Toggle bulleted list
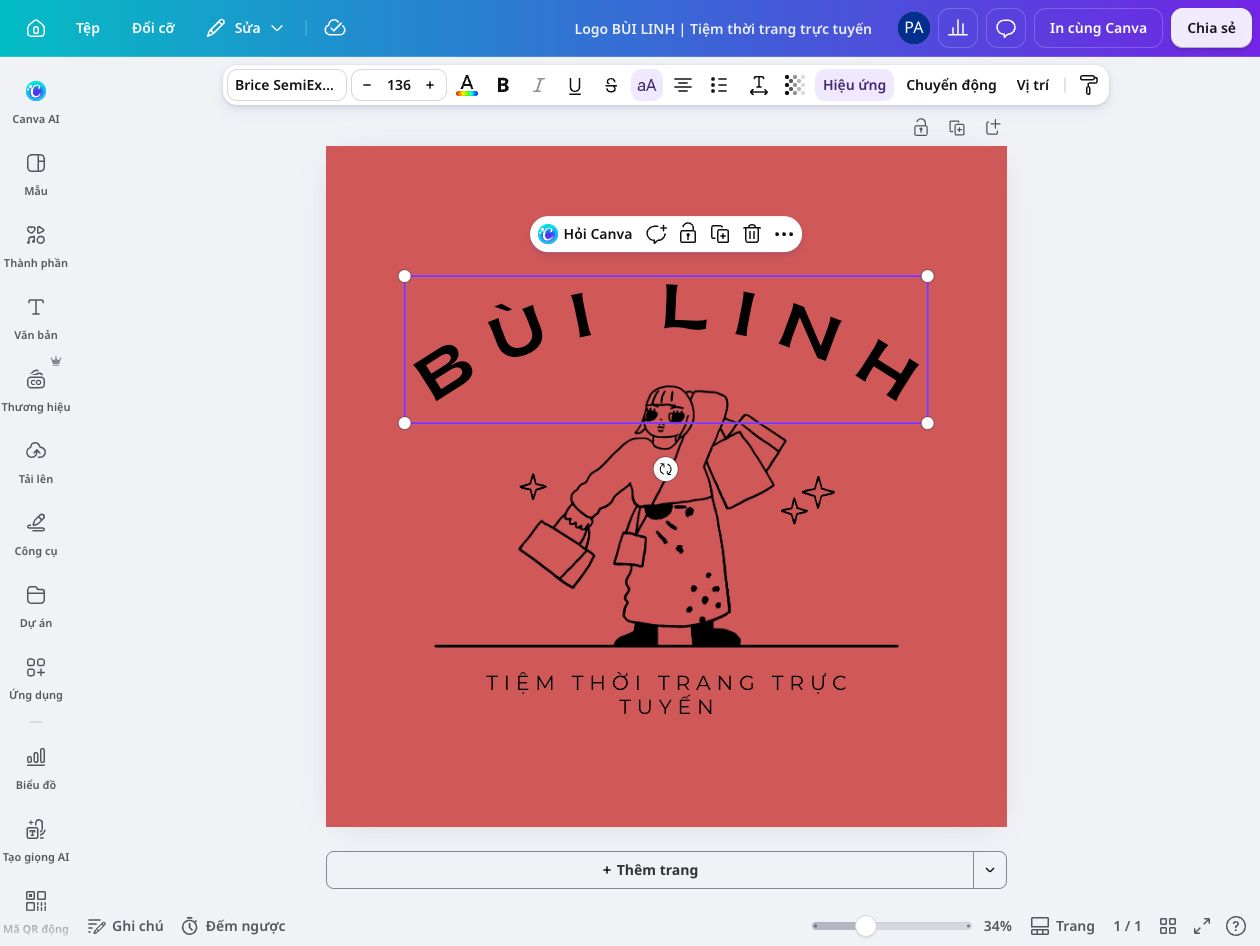This screenshot has width=1260, height=946. (x=719, y=85)
